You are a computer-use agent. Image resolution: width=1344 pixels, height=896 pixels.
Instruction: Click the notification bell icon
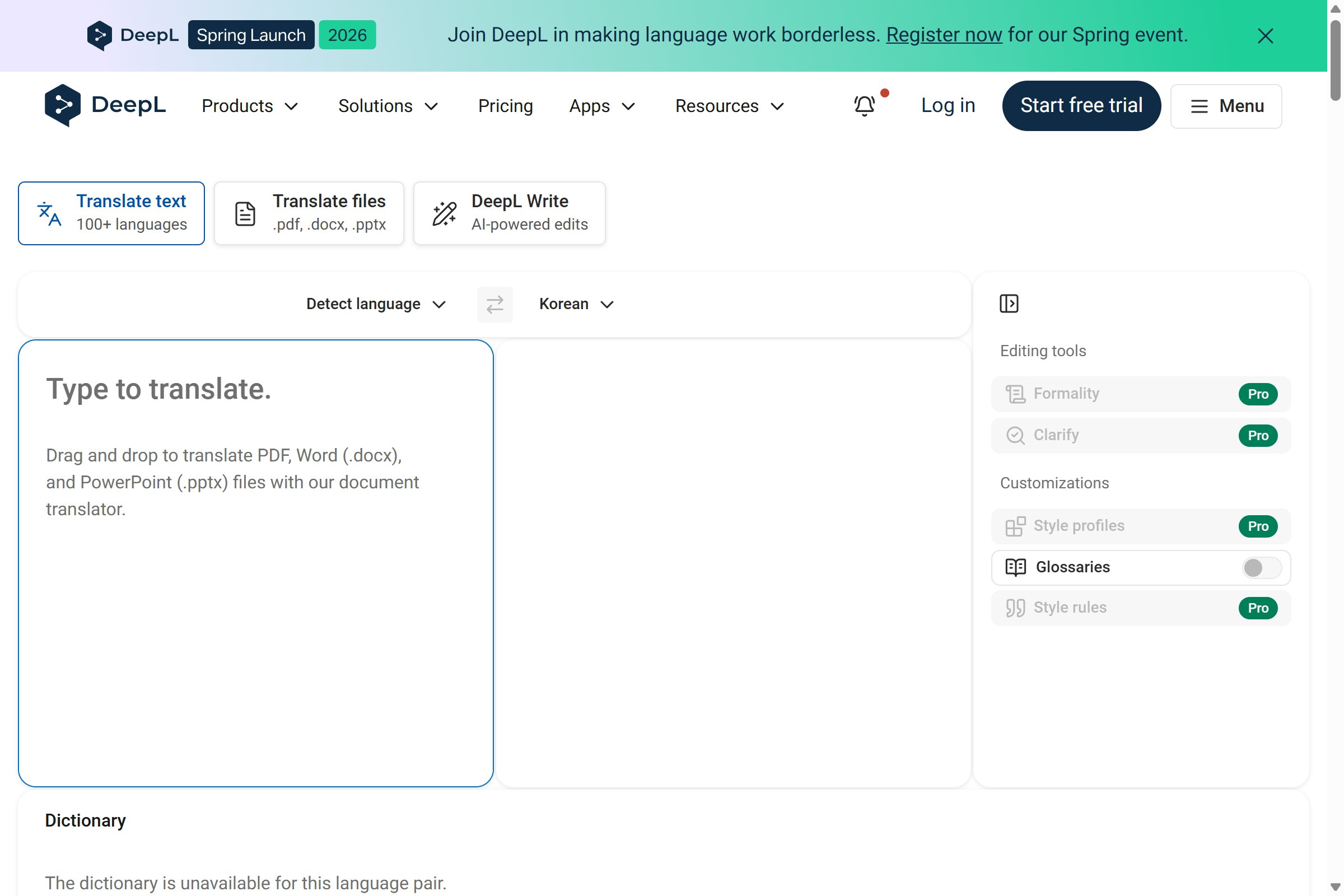coord(864,106)
